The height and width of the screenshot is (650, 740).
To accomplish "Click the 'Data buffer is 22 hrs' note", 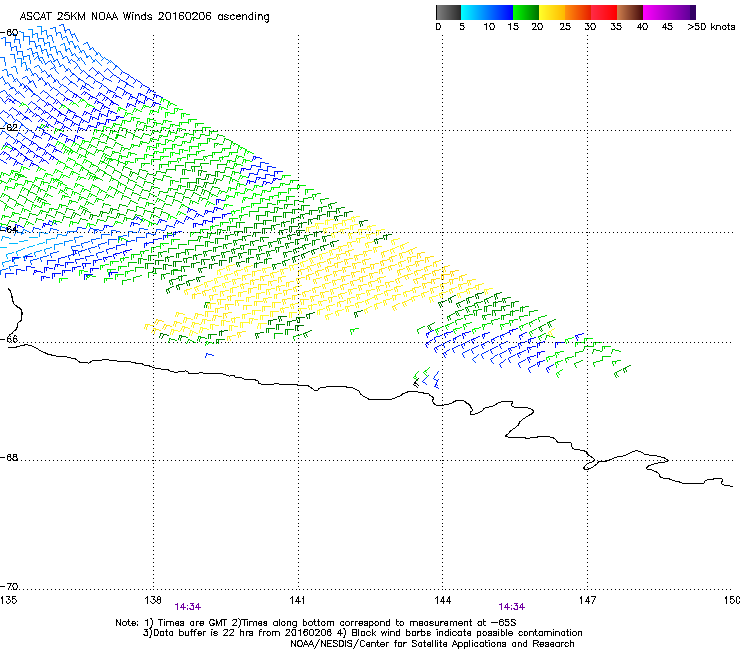I will click(x=362, y=633).
